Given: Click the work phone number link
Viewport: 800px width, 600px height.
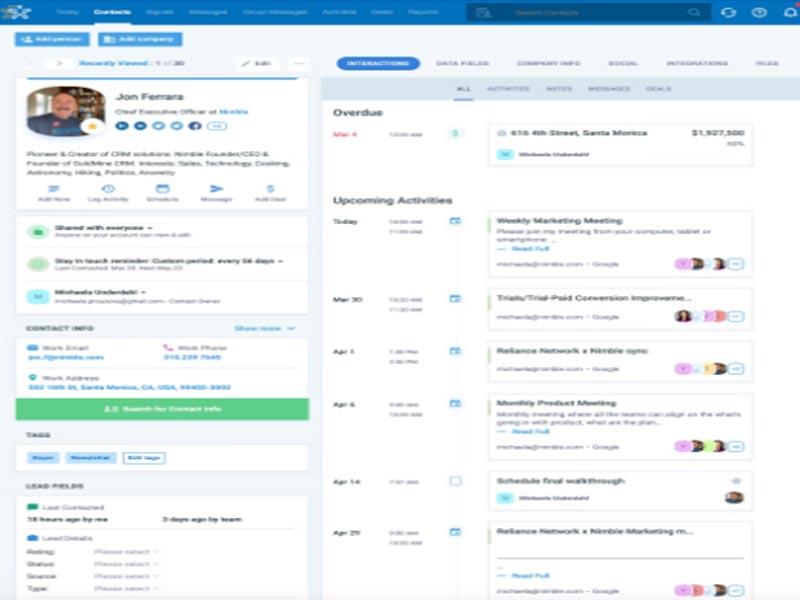Looking at the screenshot, I should 192,357.
